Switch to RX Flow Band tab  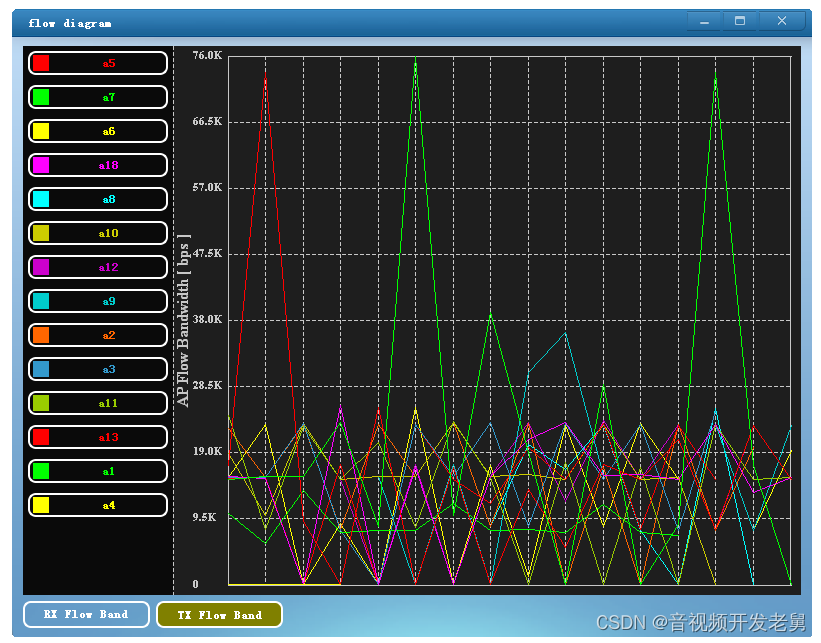(x=86, y=614)
